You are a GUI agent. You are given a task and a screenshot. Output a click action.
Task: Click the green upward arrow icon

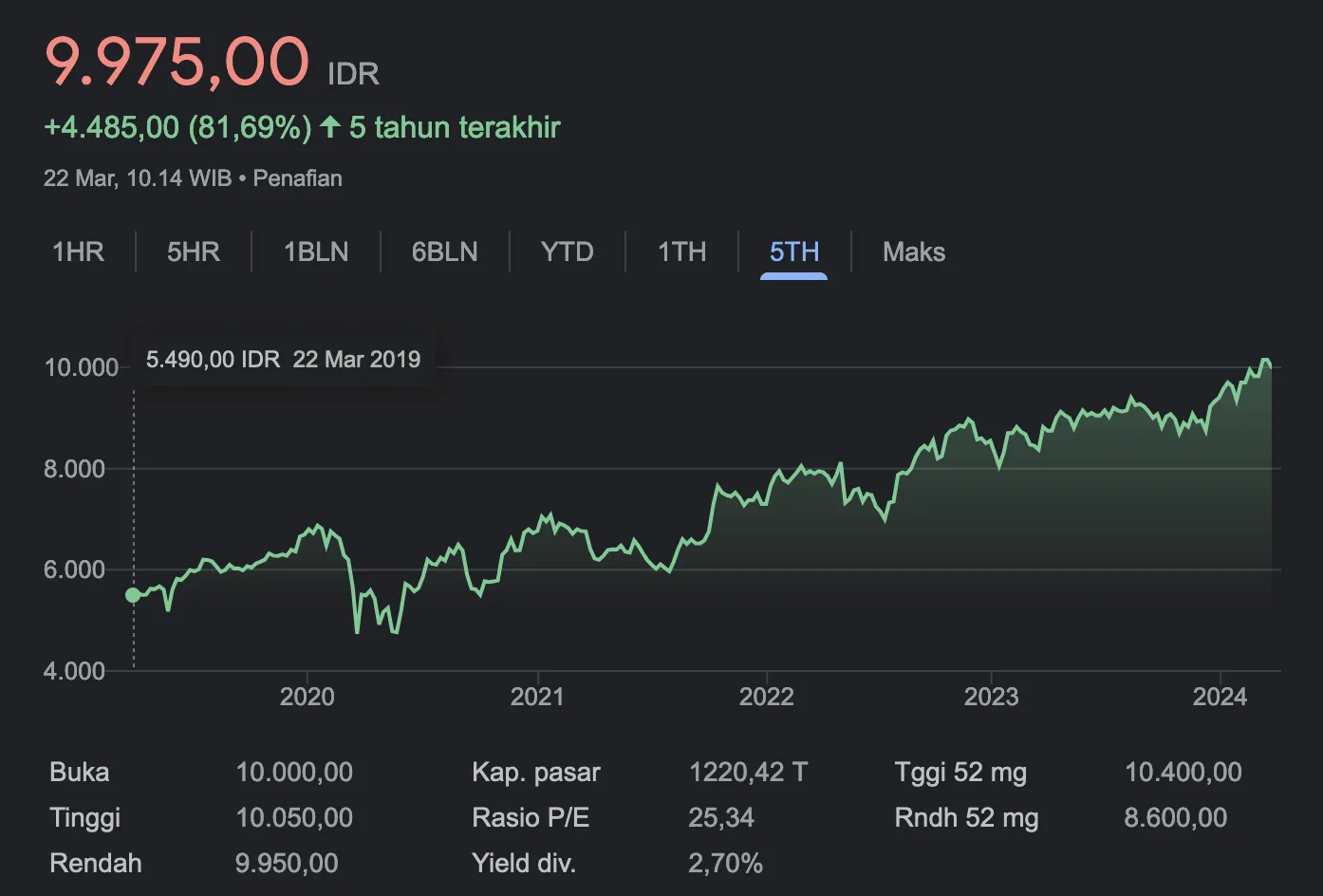click(329, 126)
